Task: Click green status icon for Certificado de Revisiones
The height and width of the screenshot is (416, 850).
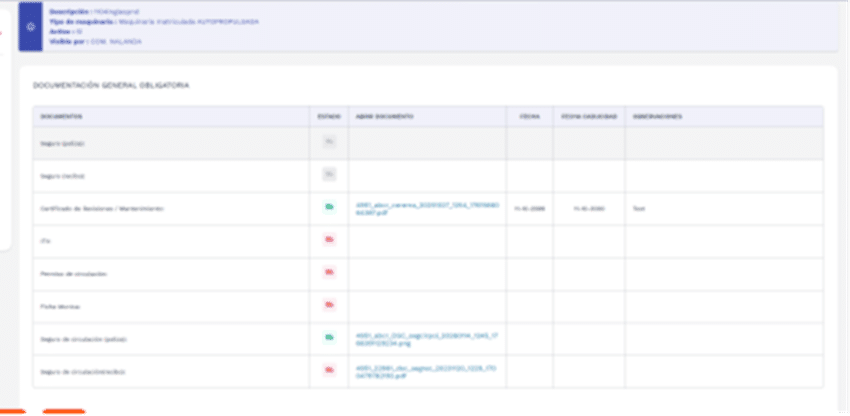Action: point(328,208)
